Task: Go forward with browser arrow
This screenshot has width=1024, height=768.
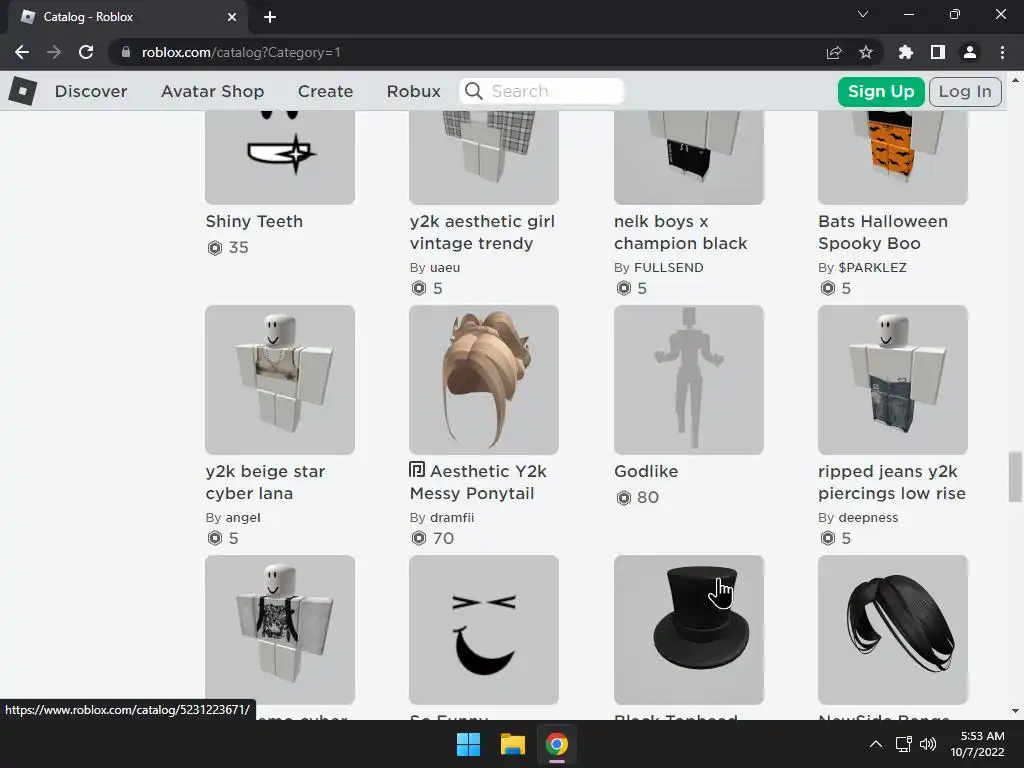Action: (x=54, y=52)
